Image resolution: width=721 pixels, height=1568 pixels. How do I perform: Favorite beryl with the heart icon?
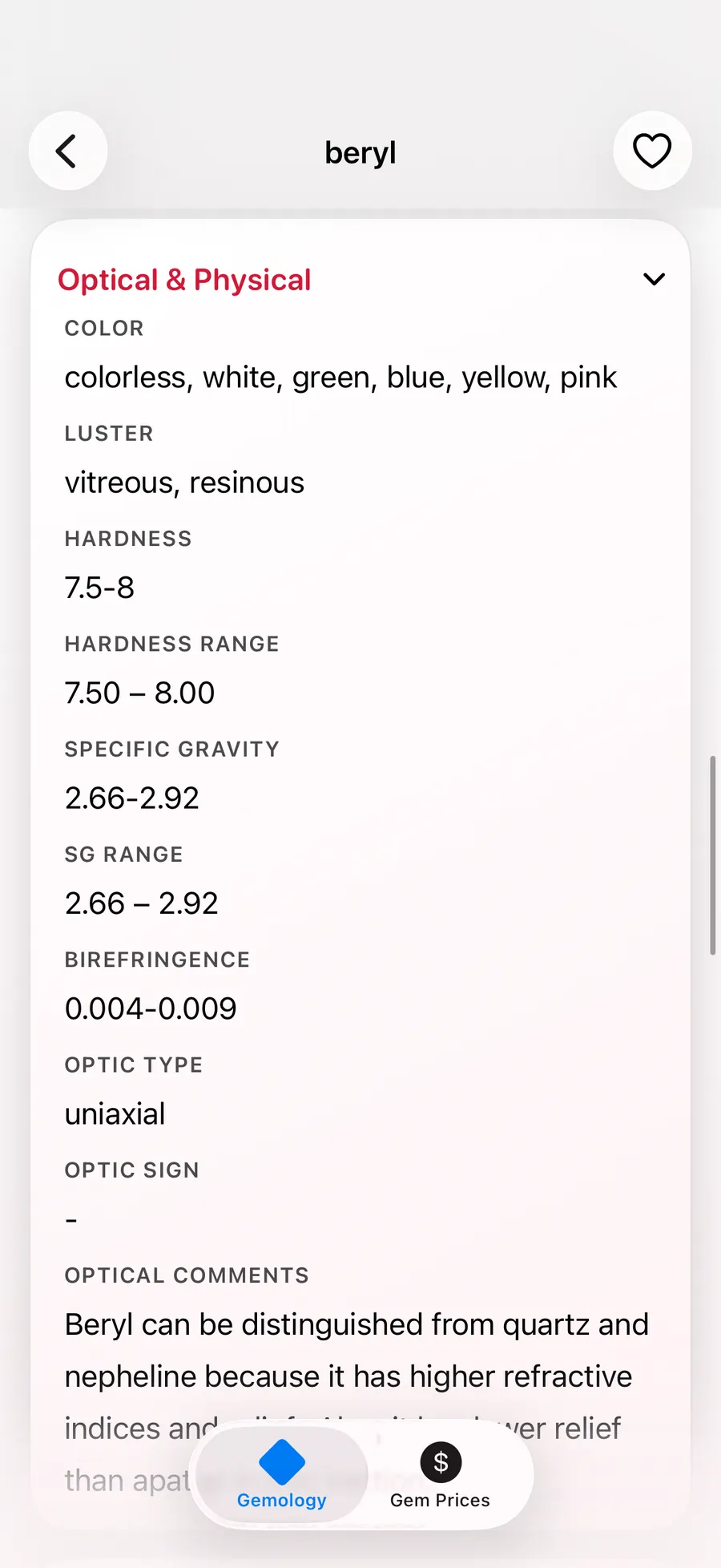point(652,151)
